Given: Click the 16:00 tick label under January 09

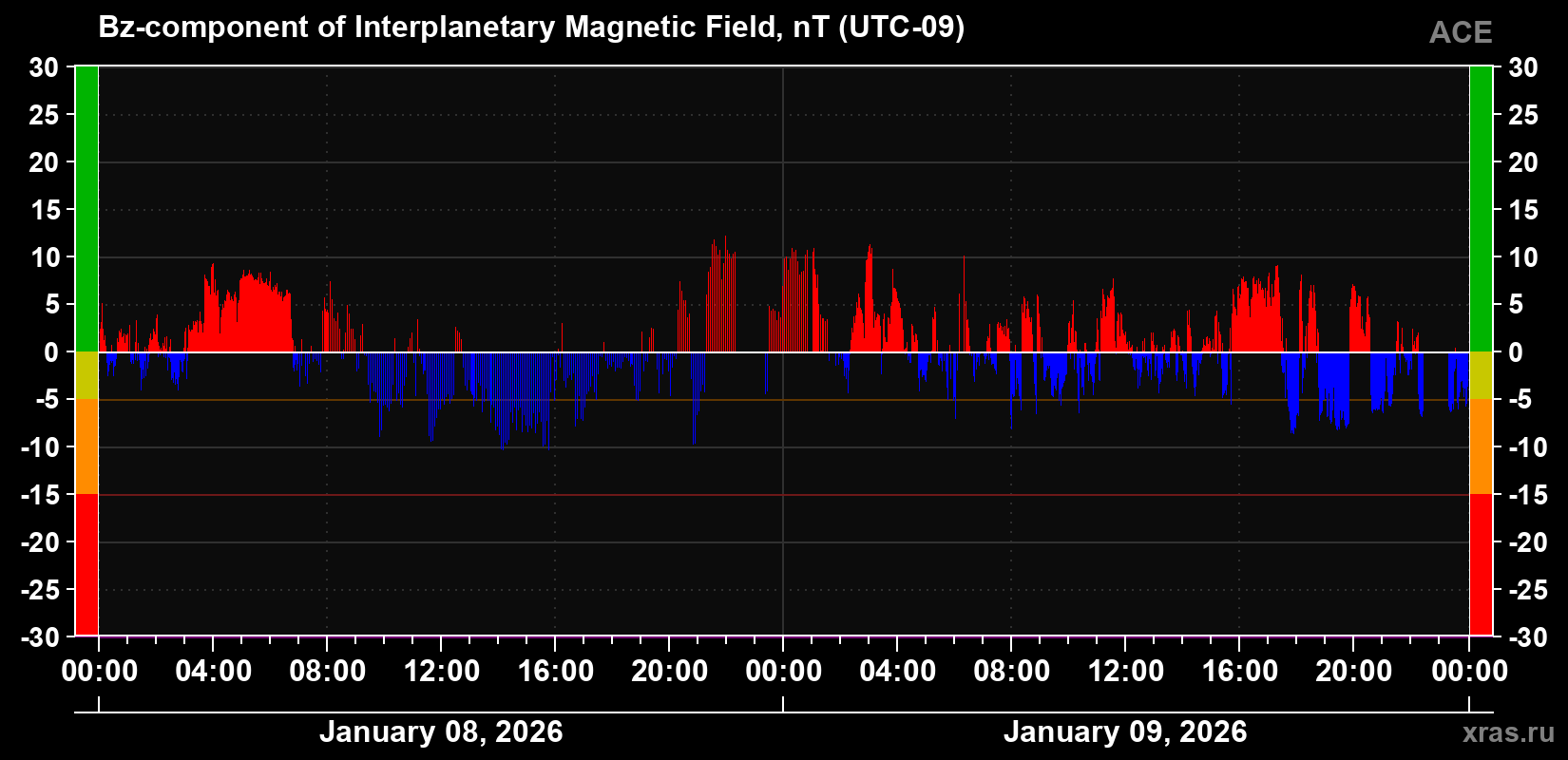Looking at the screenshot, I should (1239, 672).
